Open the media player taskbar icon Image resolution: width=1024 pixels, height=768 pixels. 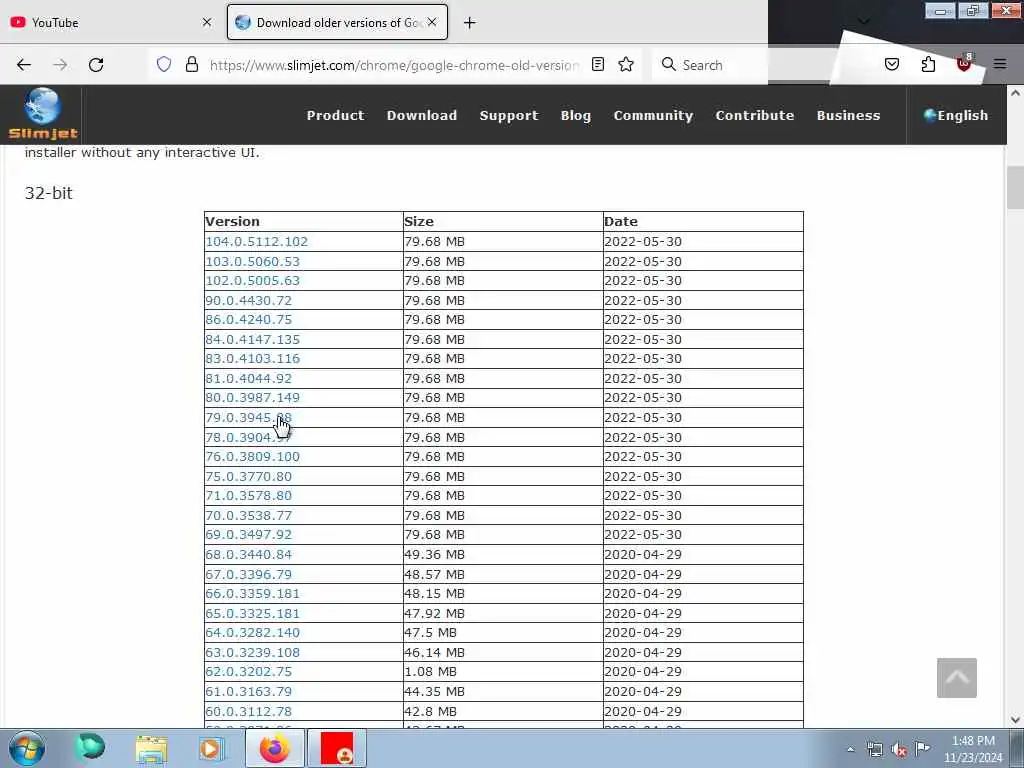point(212,748)
